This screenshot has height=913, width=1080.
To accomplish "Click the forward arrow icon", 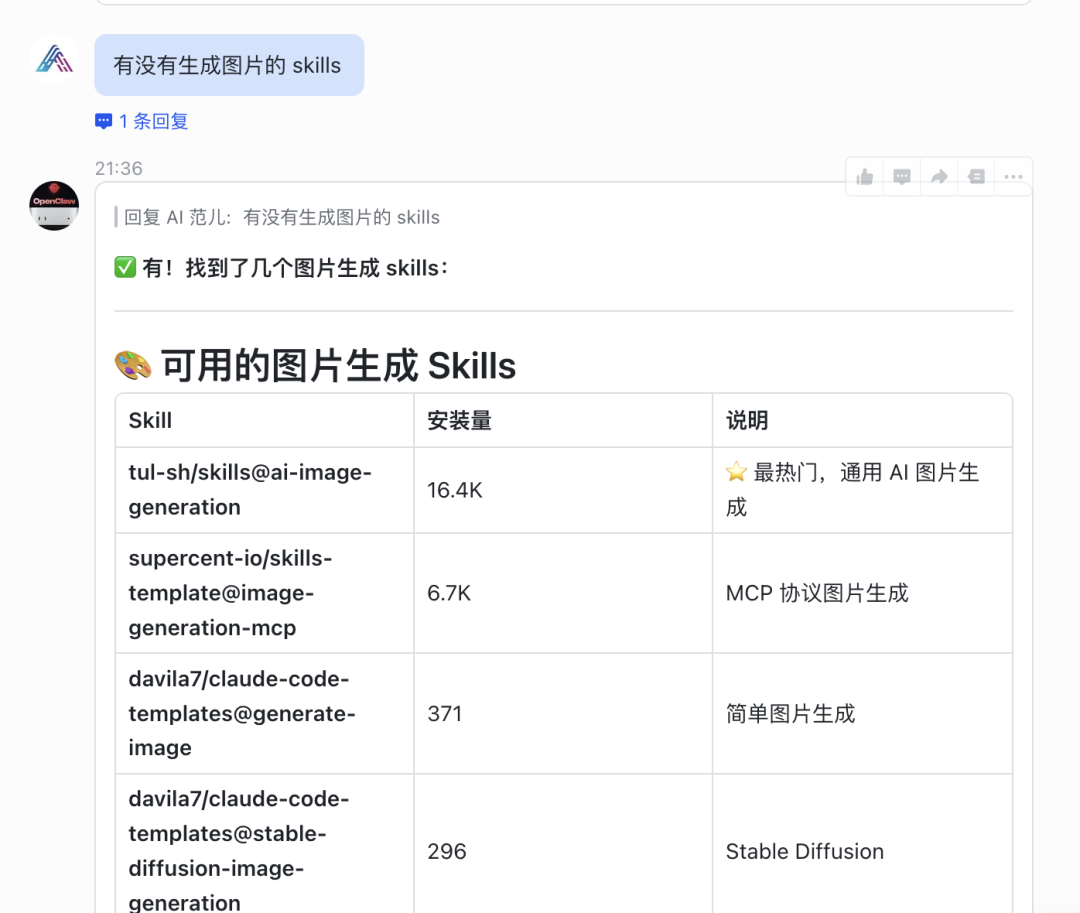I will click(939, 177).
